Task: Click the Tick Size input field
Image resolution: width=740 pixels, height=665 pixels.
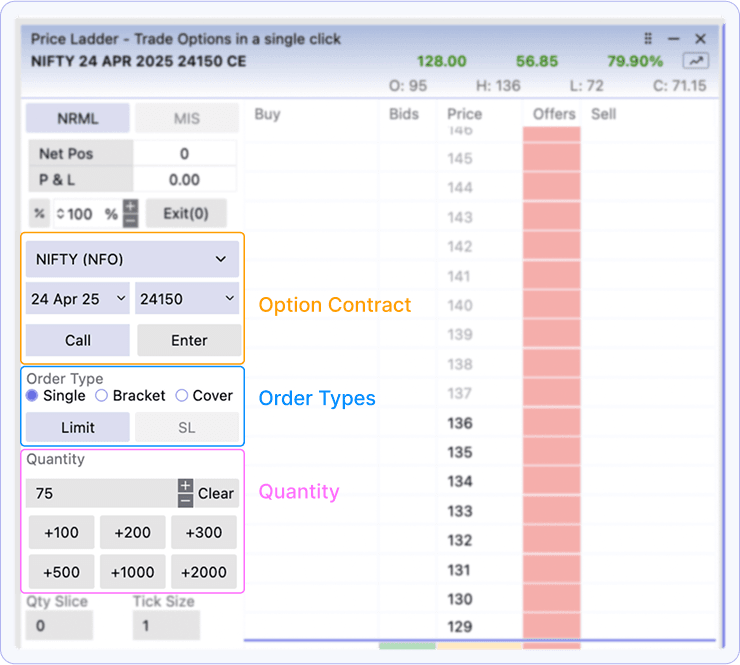Action: tap(166, 626)
